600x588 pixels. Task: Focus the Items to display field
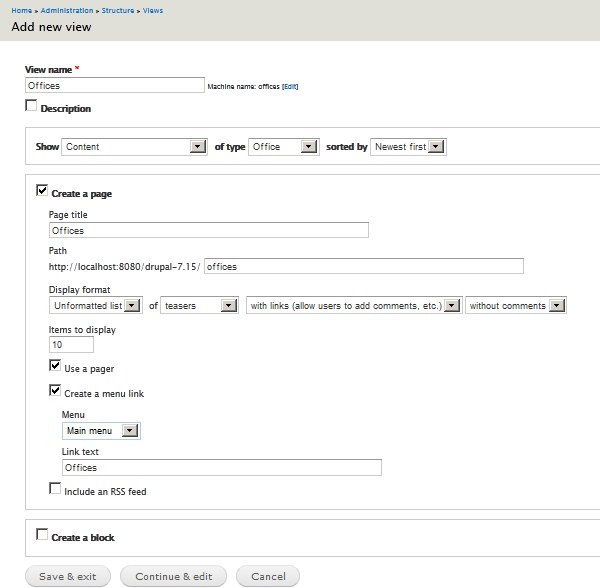[x=71, y=345]
